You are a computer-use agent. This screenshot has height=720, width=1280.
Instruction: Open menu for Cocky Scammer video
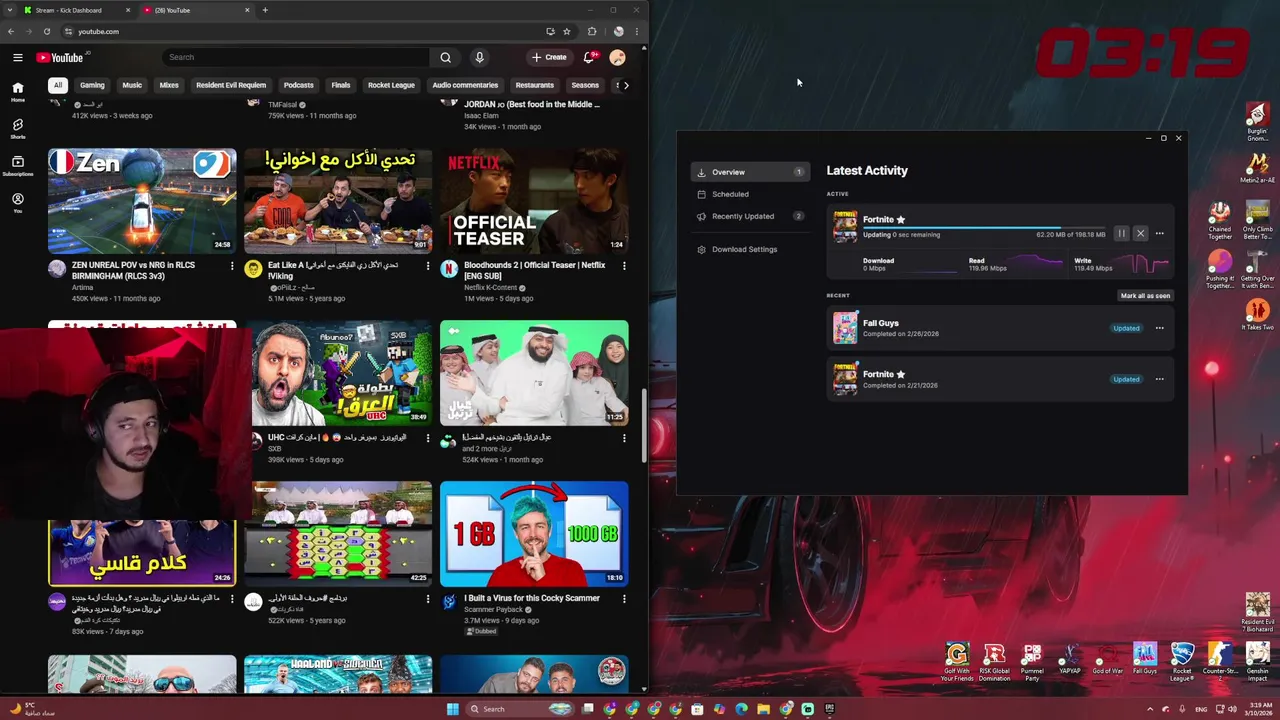coord(624,599)
